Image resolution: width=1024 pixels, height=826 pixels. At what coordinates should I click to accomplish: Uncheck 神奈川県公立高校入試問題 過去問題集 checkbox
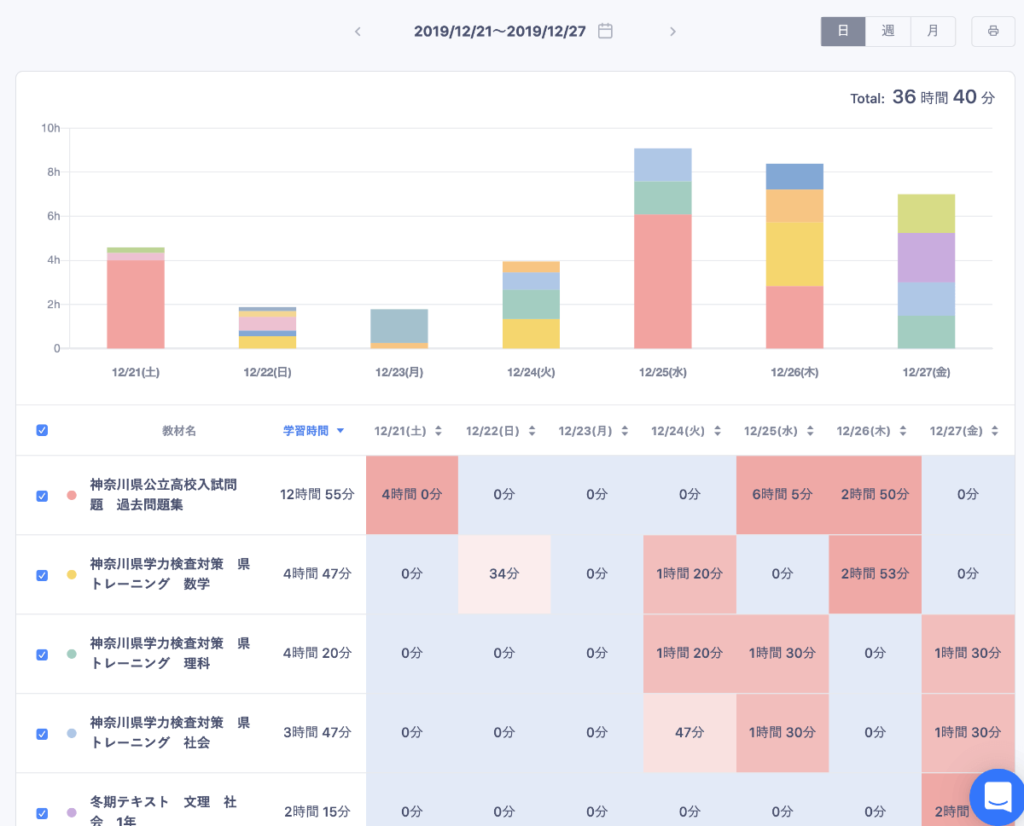coord(42,496)
